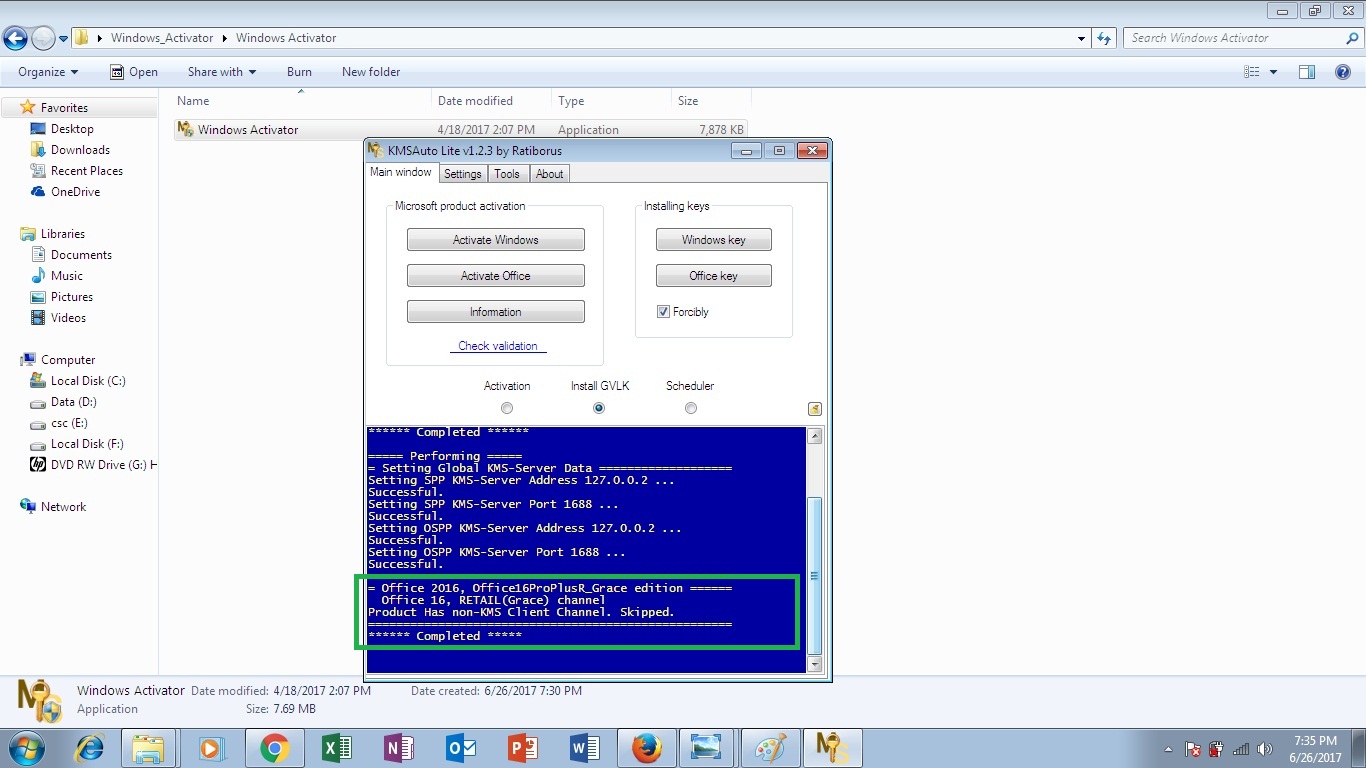Click the Explorer Back navigation arrow
Viewport: 1366px width, 768px height.
click(x=15, y=39)
